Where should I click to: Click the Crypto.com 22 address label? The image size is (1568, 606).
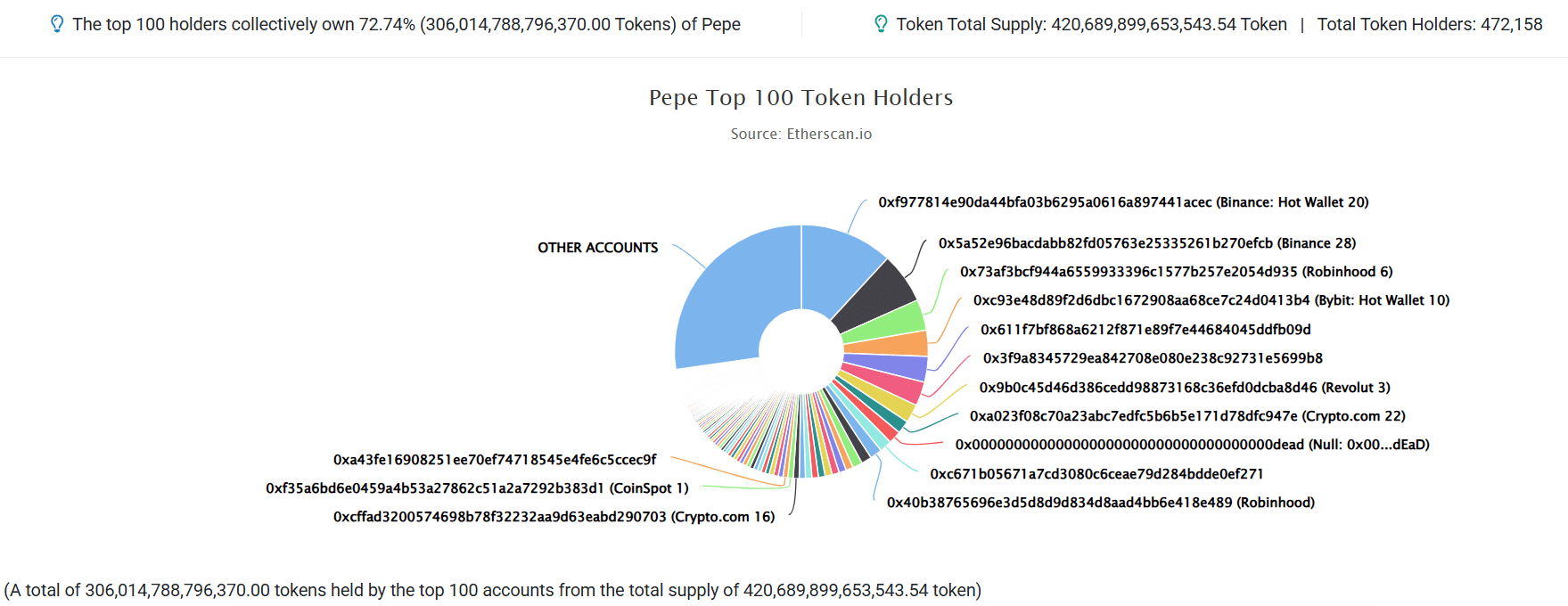coord(1187,416)
